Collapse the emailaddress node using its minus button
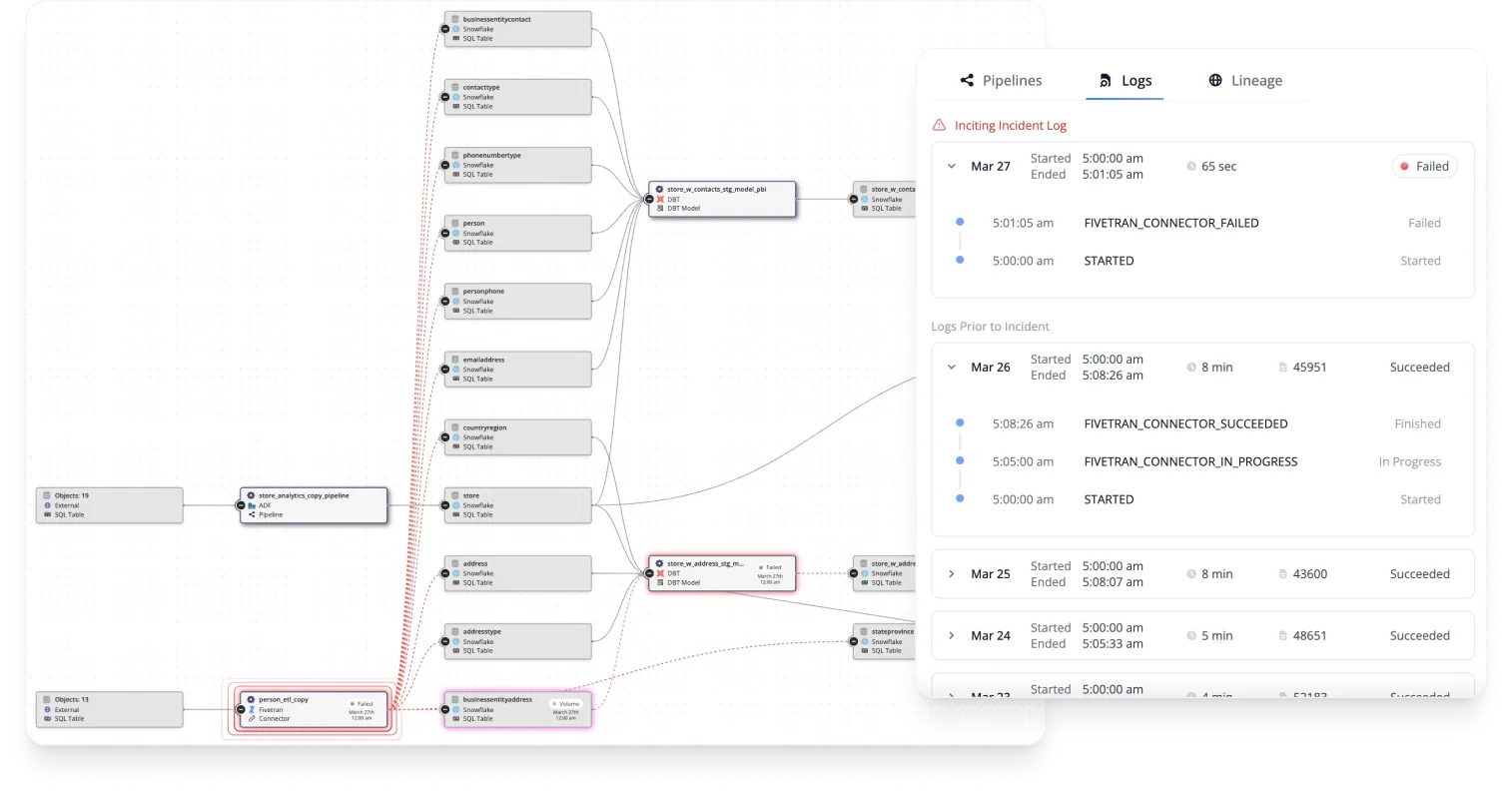Viewport: 1512px width, 796px height. (x=445, y=370)
